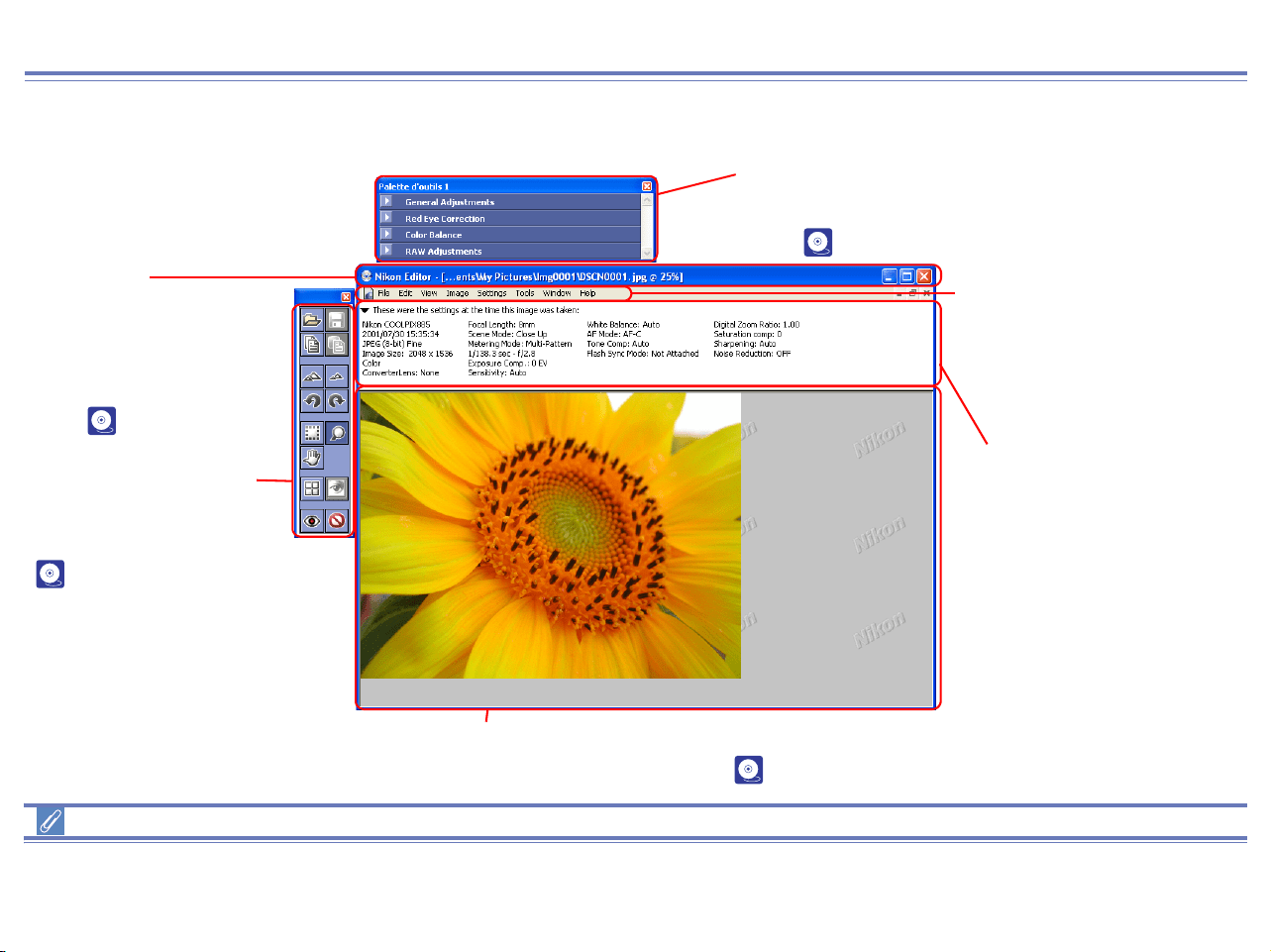This screenshot has height=952, width=1271.
Task: Select the greyed-out Paste tool icon
Action: pyautogui.click(x=337, y=345)
